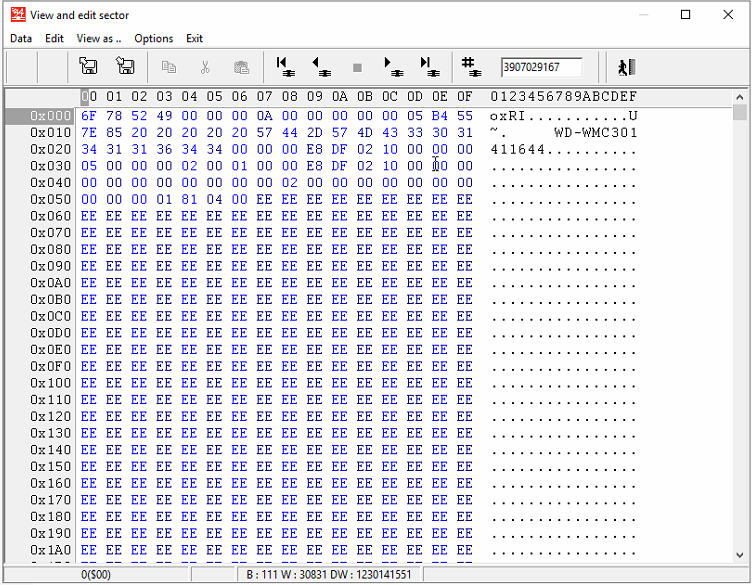The height and width of the screenshot is (585, 752).
Task: Click hex byte 0A in row 0x000
Action: click(264, 116)
